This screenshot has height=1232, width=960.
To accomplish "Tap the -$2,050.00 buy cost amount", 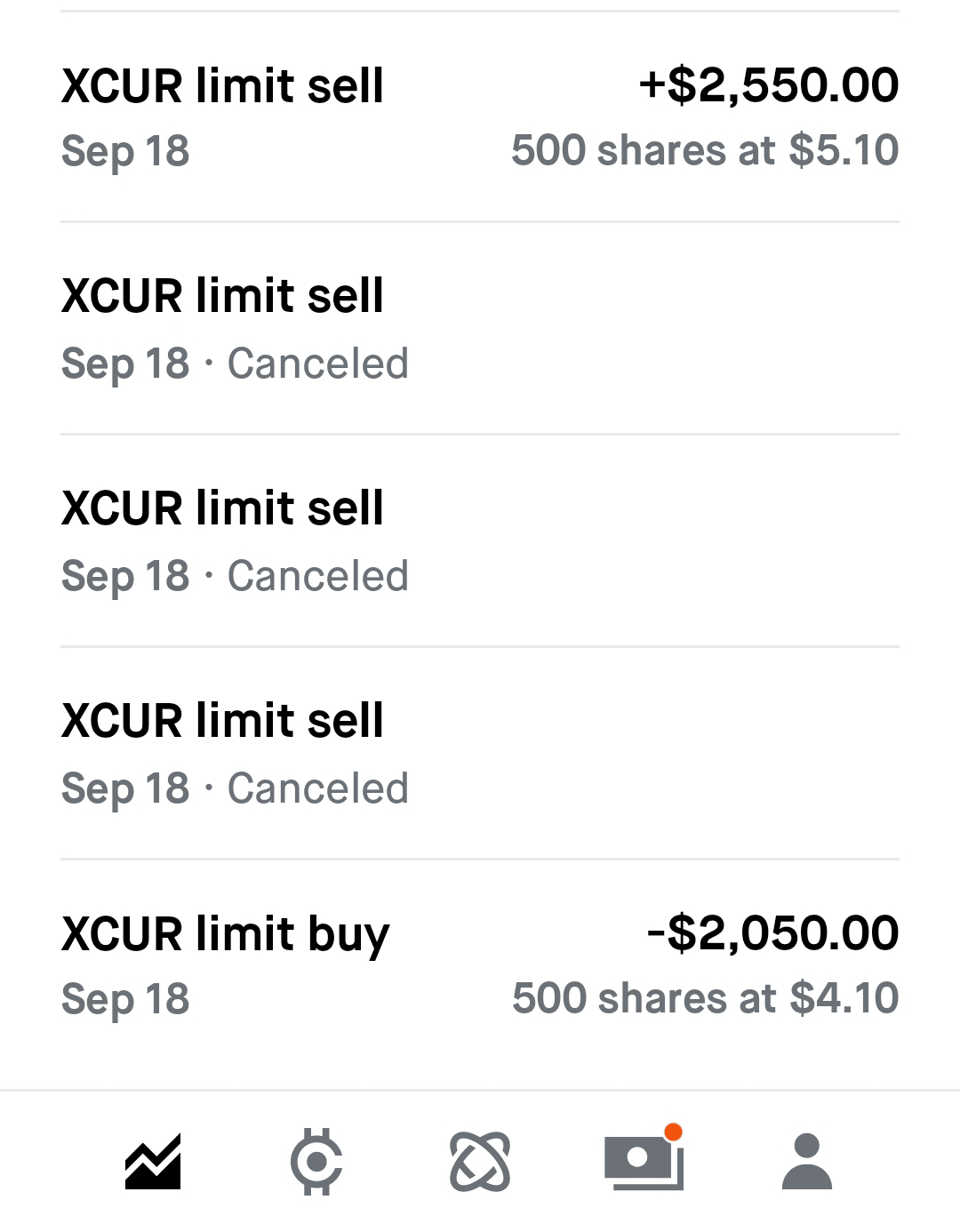I will tap(772, 933).
